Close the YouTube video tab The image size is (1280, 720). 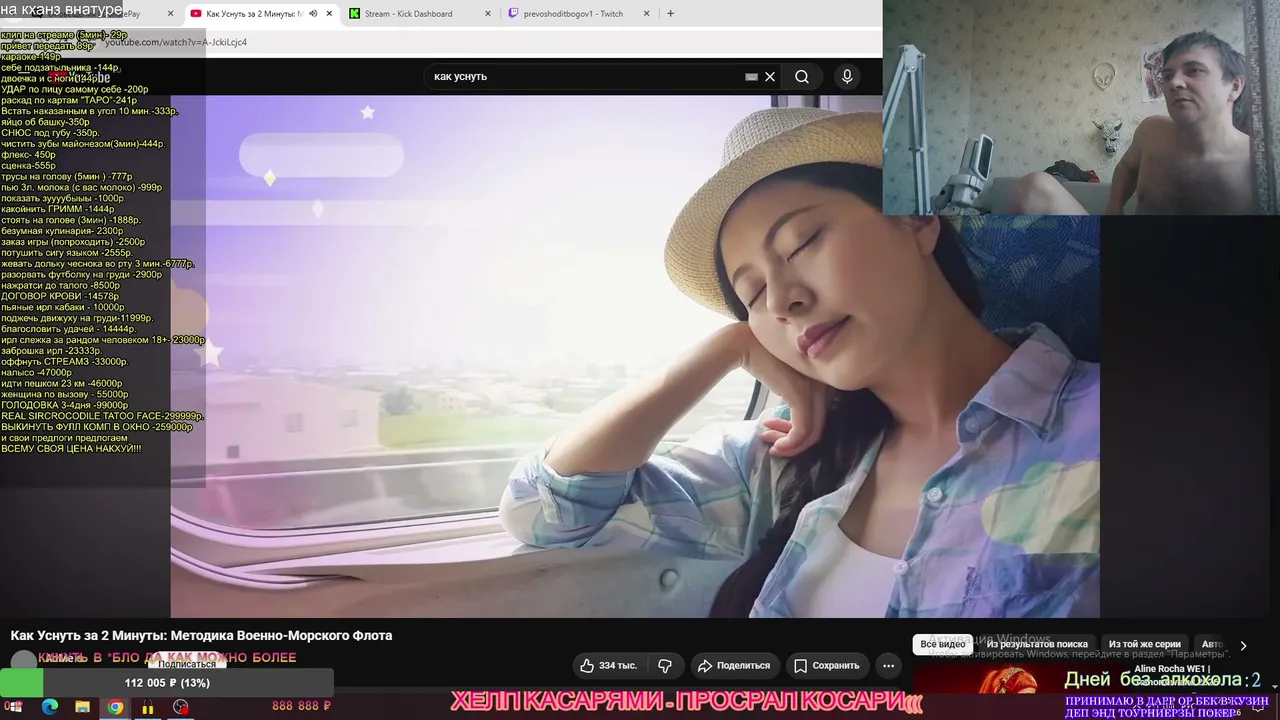pyautogui.click(x=329, y=14)
